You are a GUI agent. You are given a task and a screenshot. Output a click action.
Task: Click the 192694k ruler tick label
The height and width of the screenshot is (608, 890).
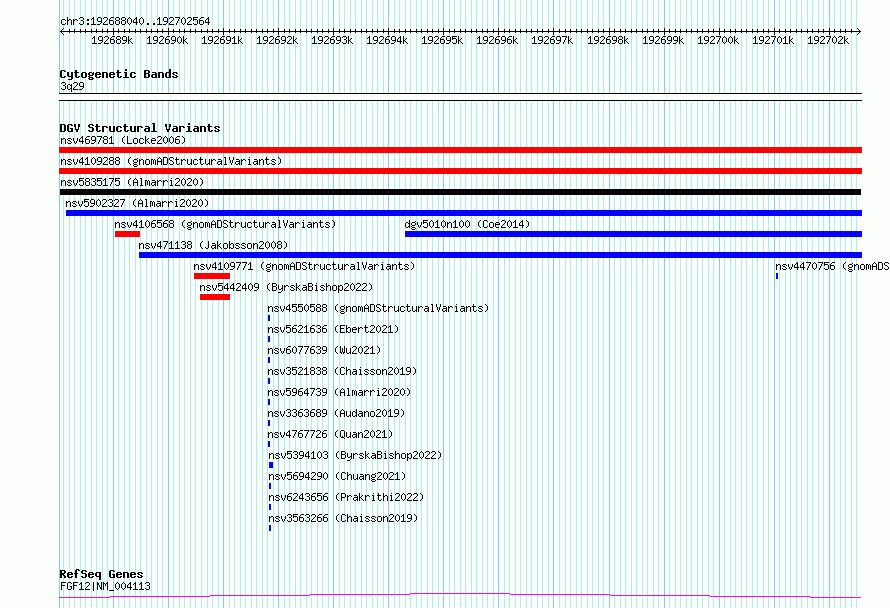click(387, 40)
